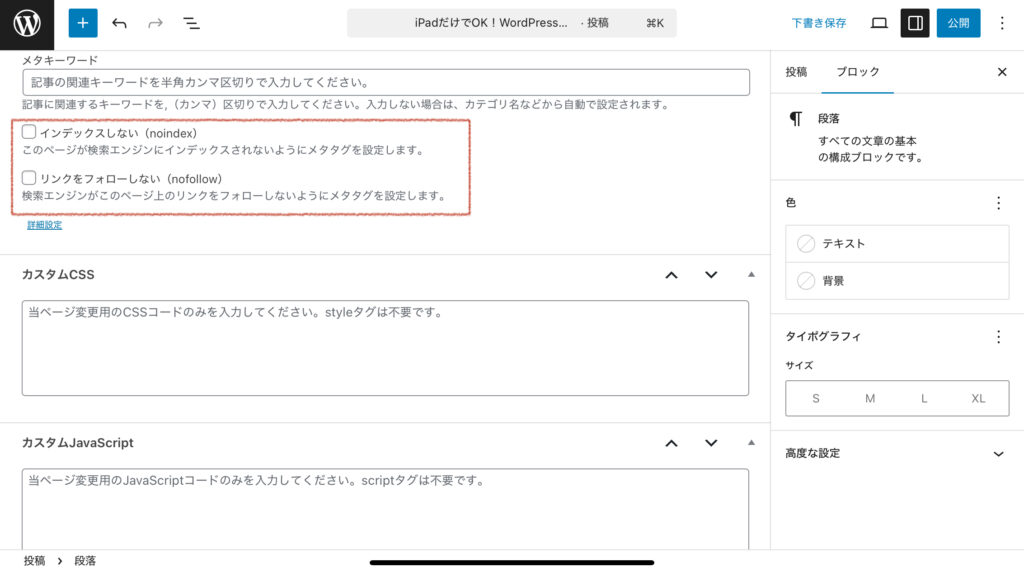This screenshot has width=1024, height=572.
Task: Move カスタムJavaScript panel down
Action: pos(711,443)
